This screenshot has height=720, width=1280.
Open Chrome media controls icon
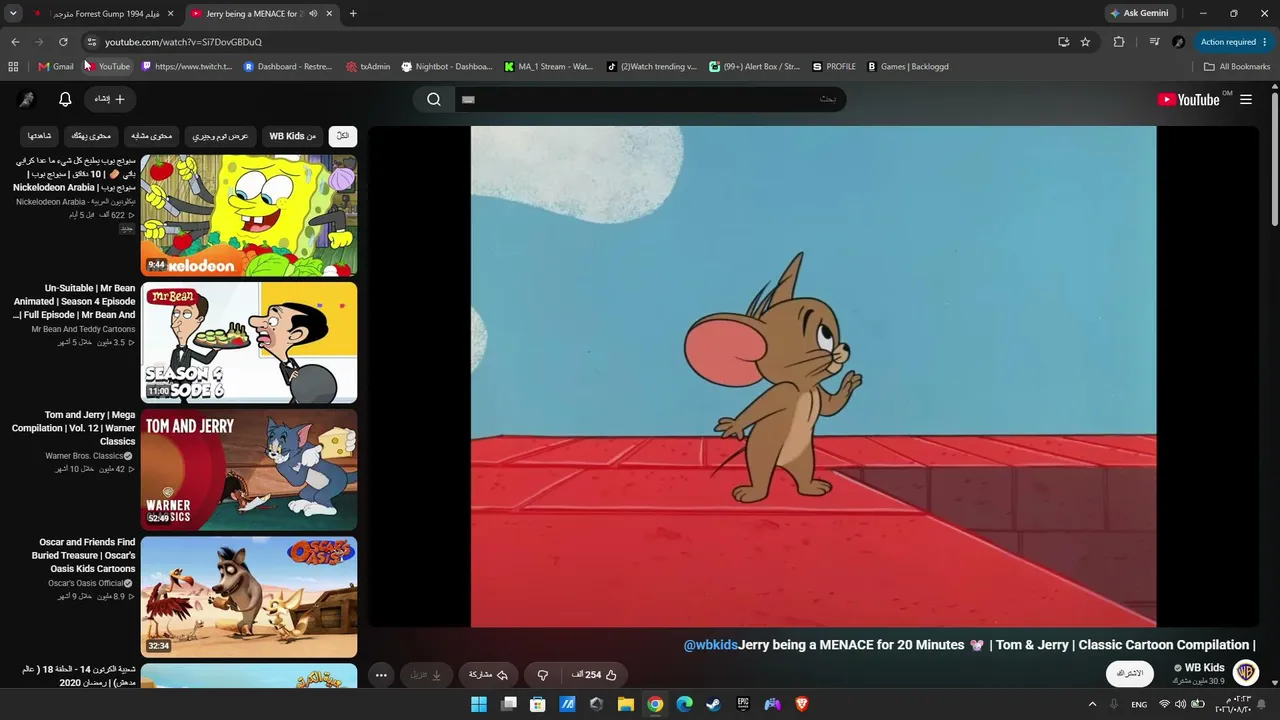point(1154,42)
